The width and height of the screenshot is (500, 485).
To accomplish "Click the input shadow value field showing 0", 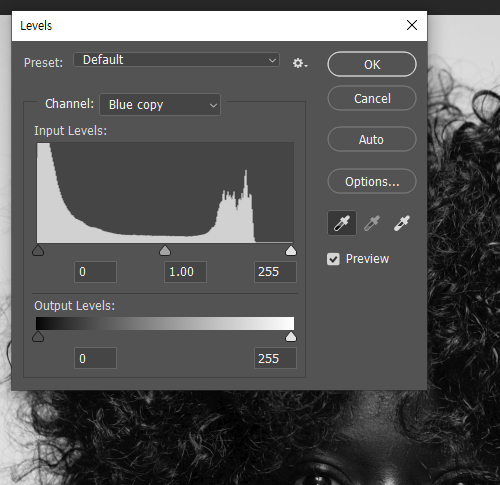I will (95, 272).
